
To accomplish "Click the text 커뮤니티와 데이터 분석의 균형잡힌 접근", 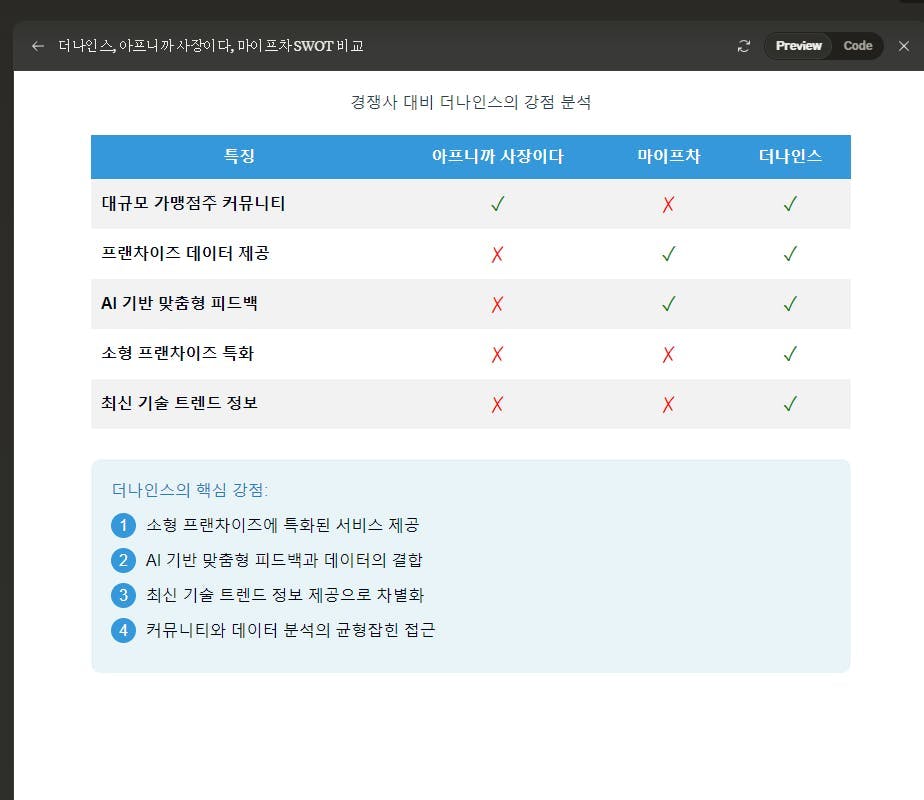I will [x=291, y=630].
